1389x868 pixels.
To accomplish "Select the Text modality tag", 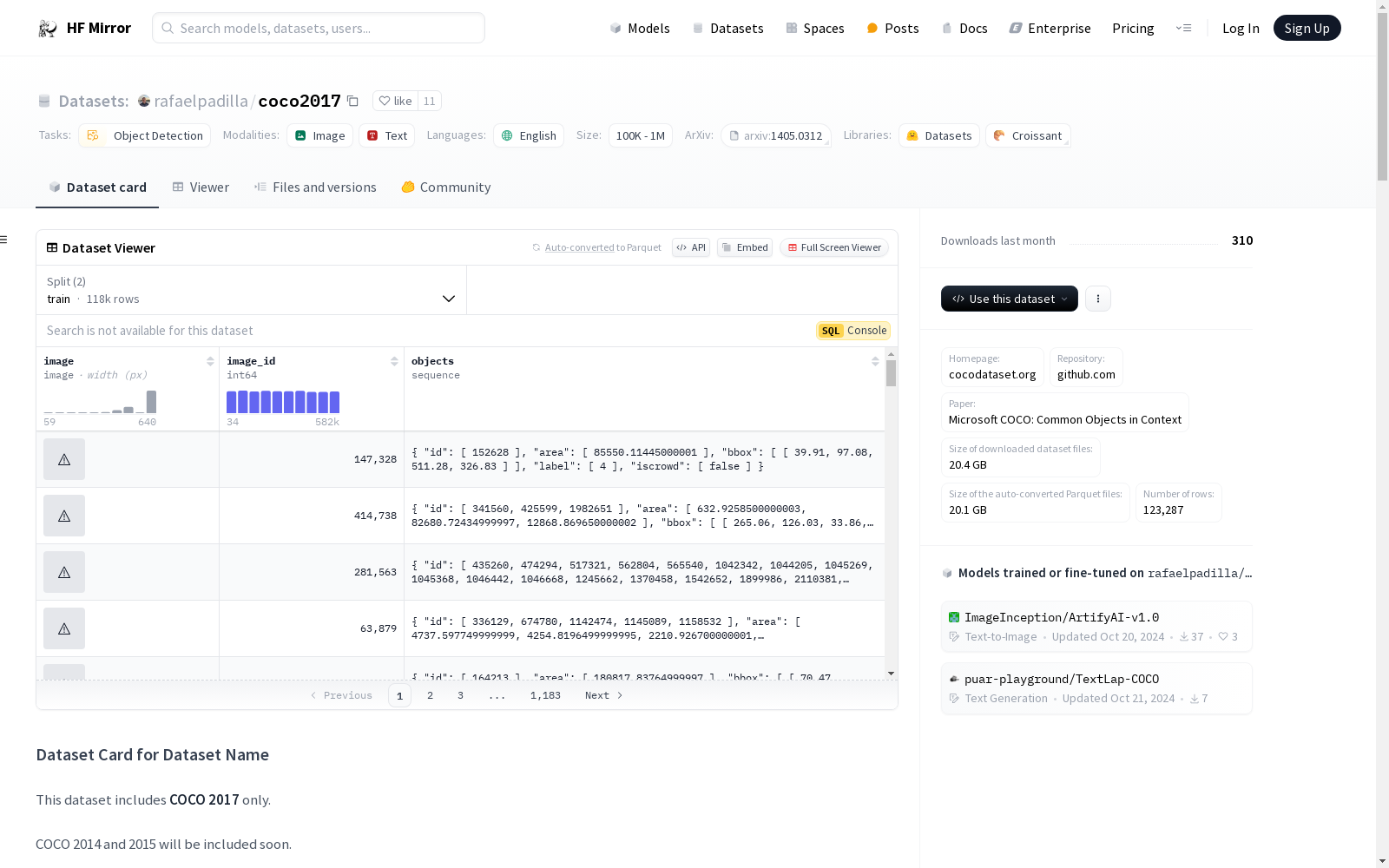I will [x=386, y=135].
